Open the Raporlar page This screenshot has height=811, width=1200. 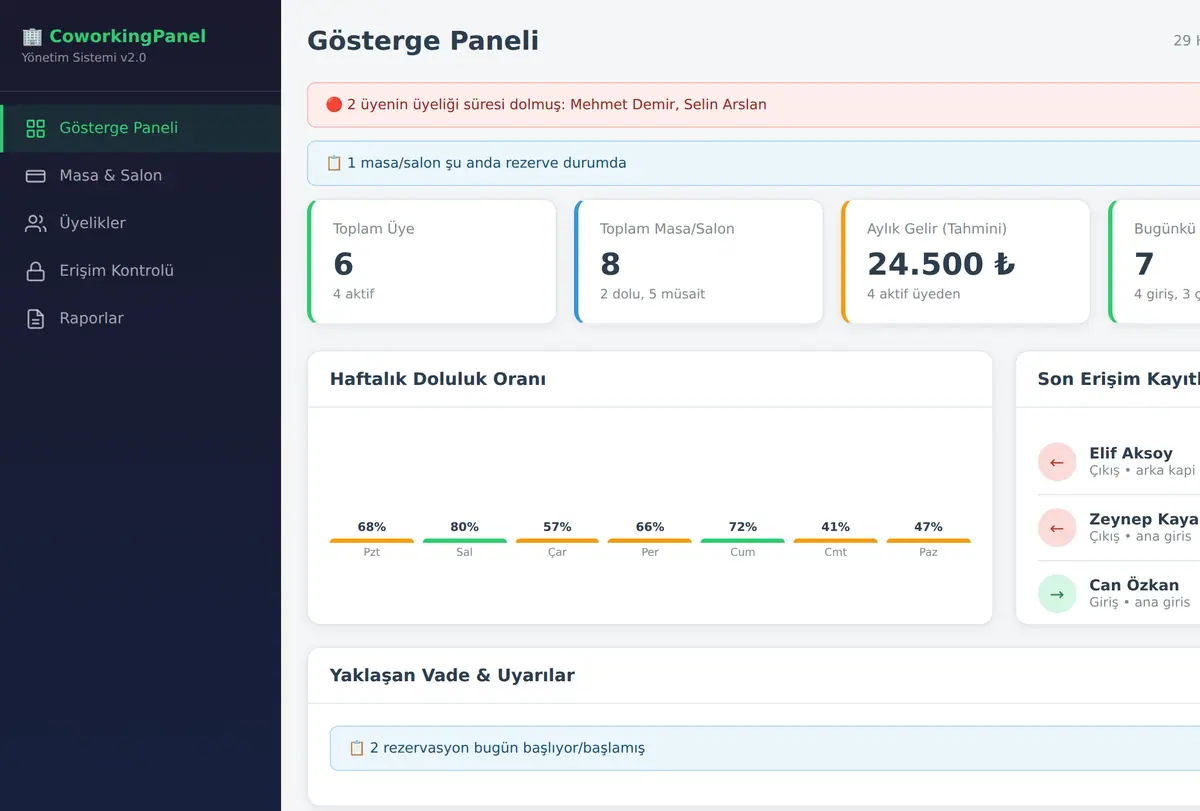[141, 319]
